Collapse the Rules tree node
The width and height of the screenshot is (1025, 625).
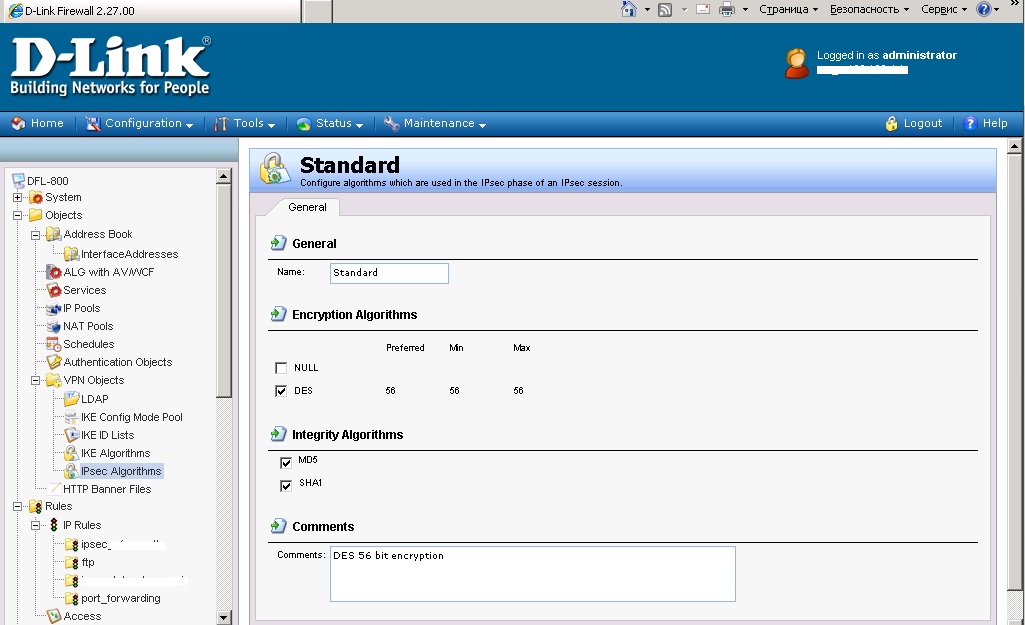18,506
